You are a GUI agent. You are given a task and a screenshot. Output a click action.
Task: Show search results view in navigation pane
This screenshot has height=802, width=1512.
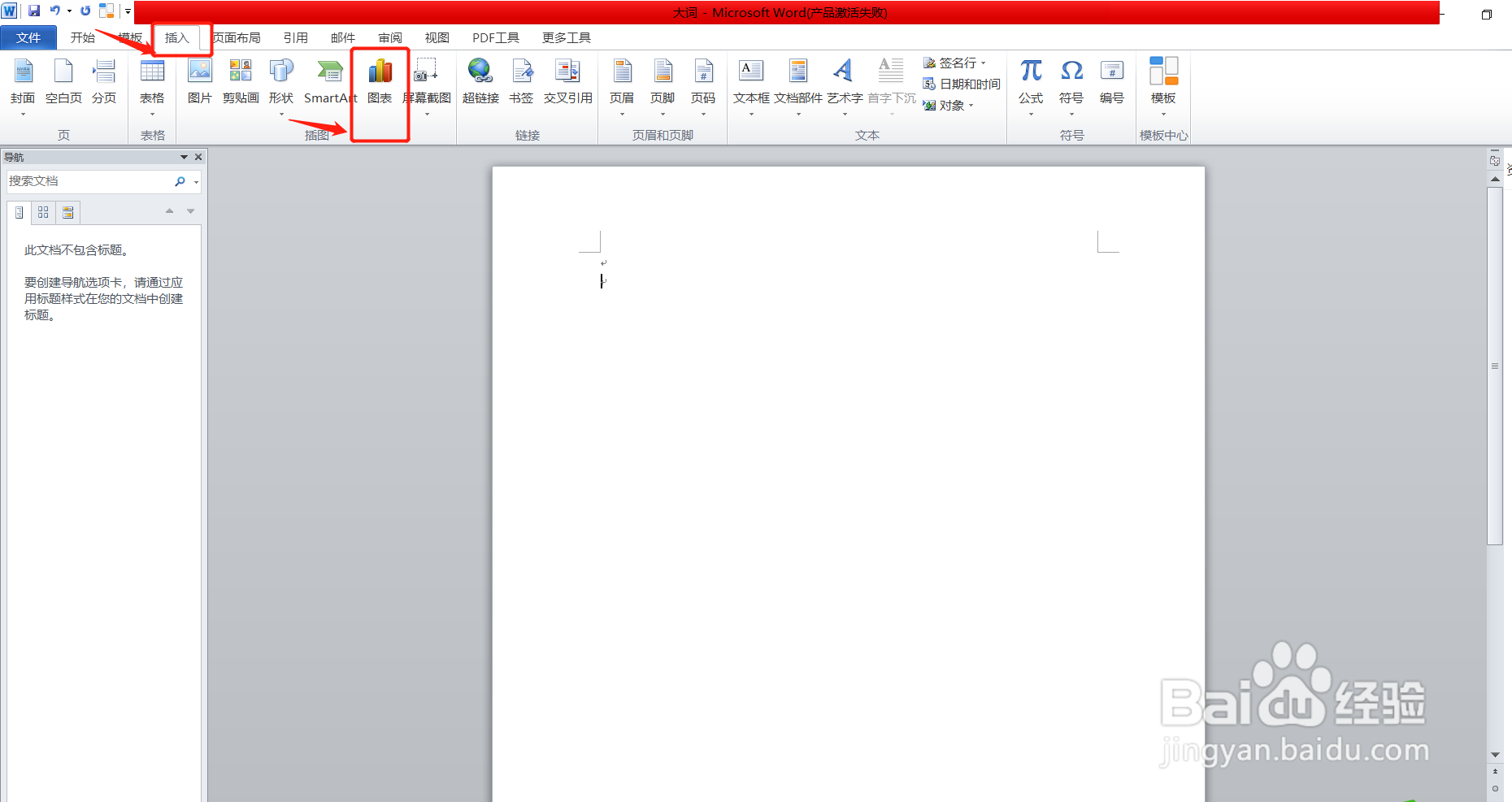67,212
